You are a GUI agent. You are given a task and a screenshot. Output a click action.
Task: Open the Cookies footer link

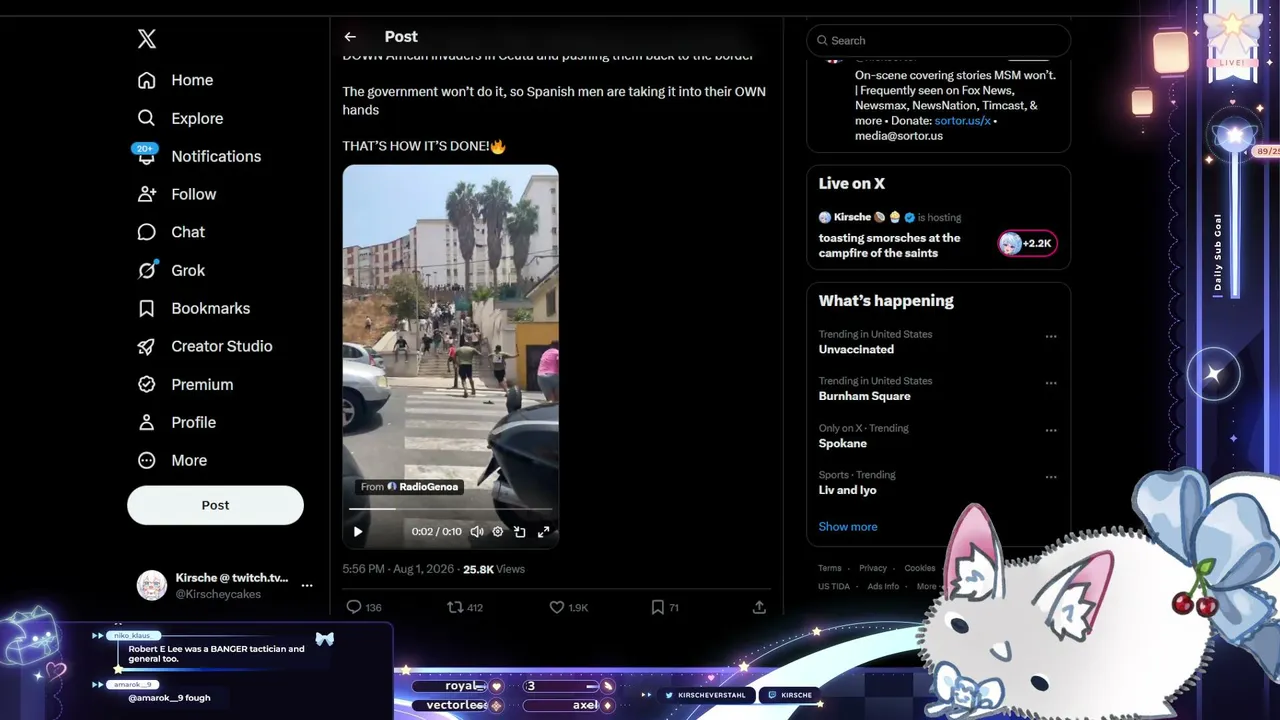coord(920,568)
